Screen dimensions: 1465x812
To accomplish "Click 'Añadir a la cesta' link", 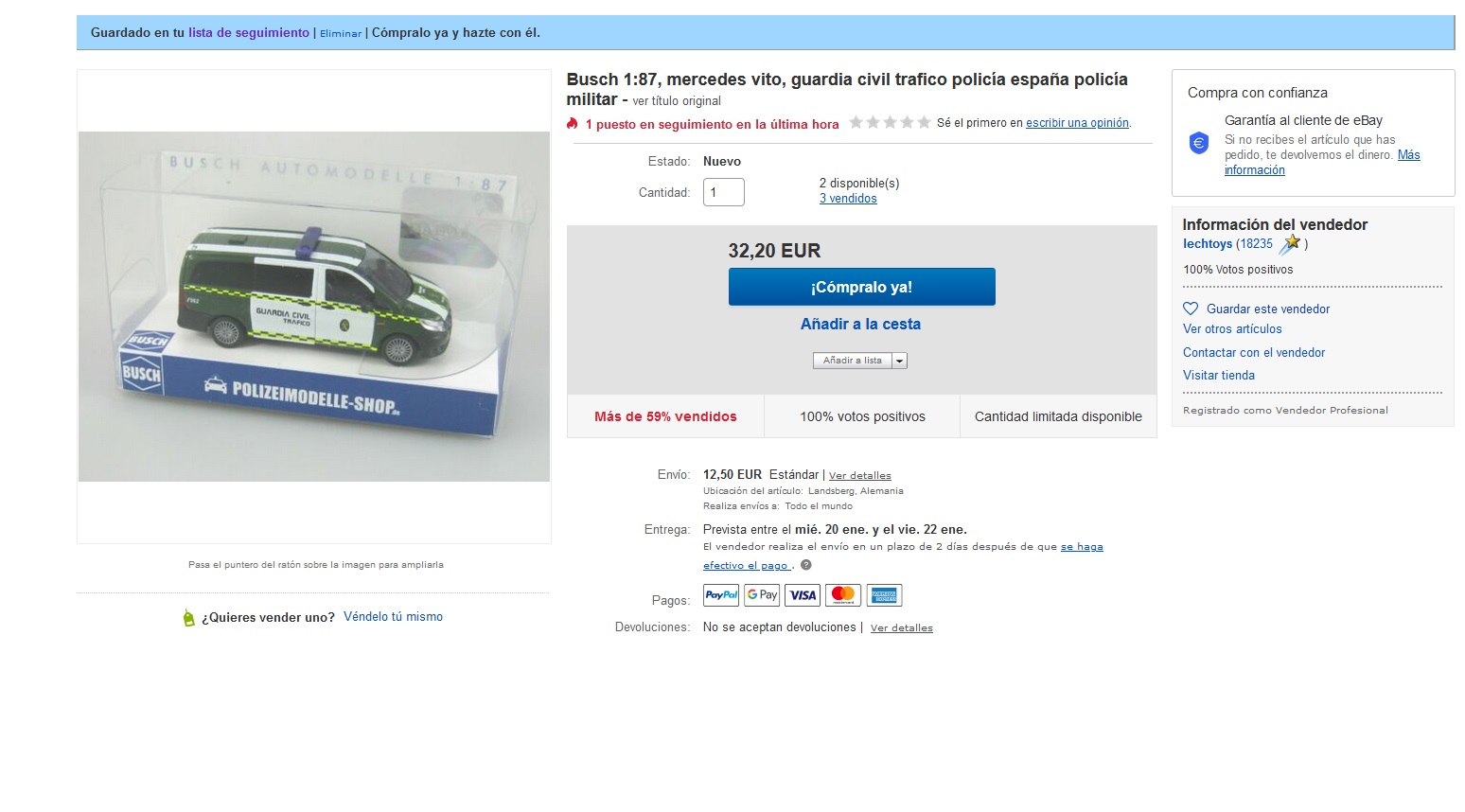I will (x=860, y=324).
